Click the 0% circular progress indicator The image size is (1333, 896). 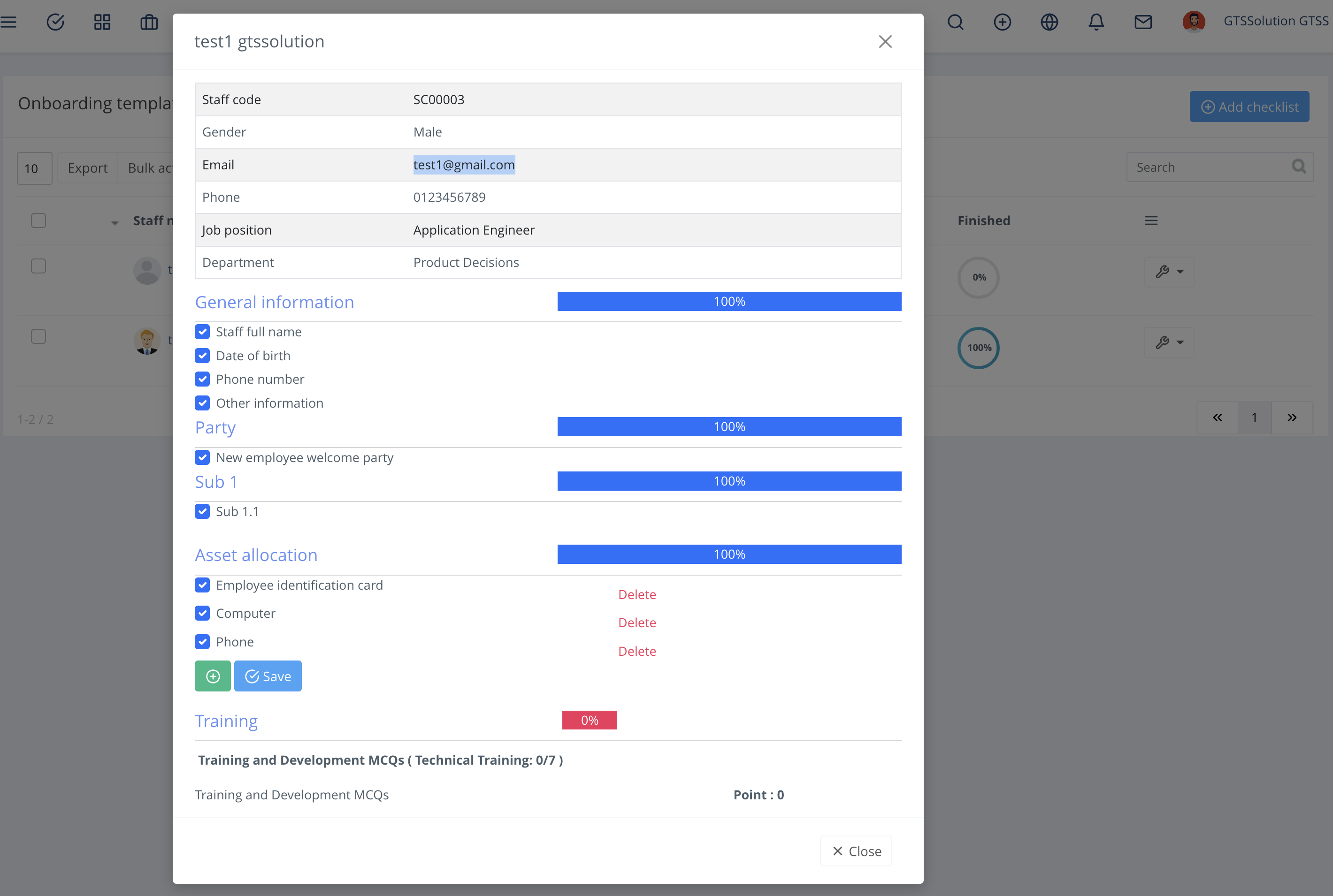click(x=979, y=278)
